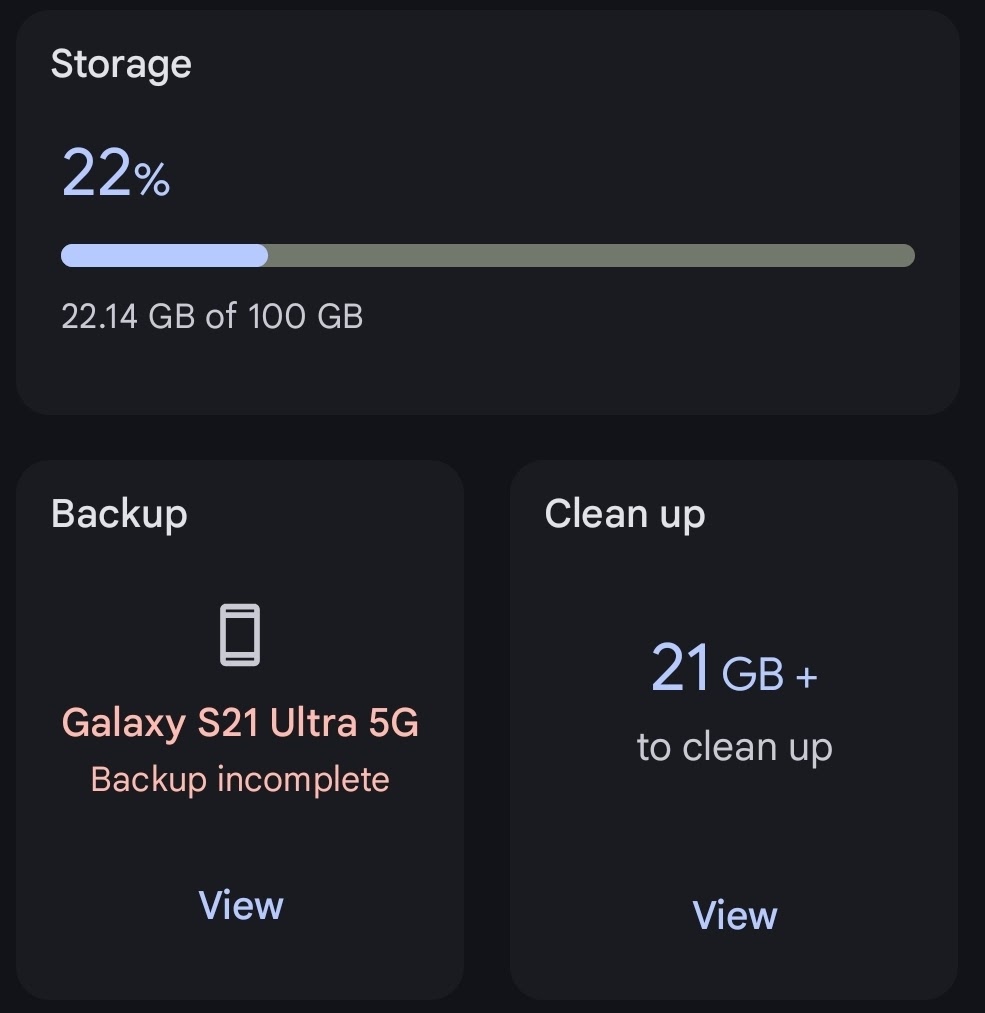
Task: Click the filled blue portion of storage bar
Action: tap(164, 255)
